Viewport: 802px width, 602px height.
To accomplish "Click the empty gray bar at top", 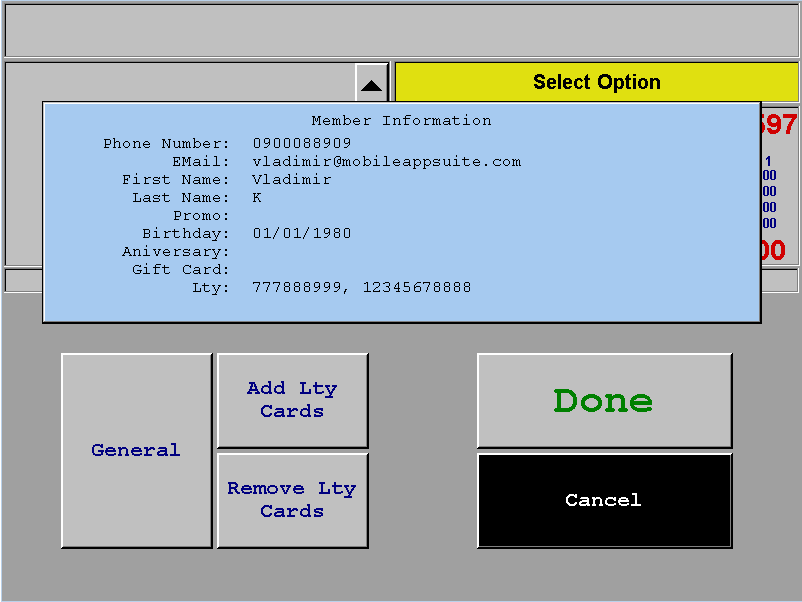I will (x=400, y=33).
